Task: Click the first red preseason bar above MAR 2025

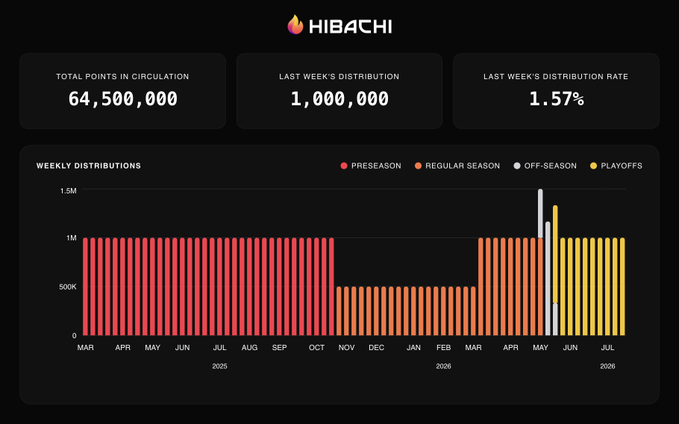Action: [85, 286]
